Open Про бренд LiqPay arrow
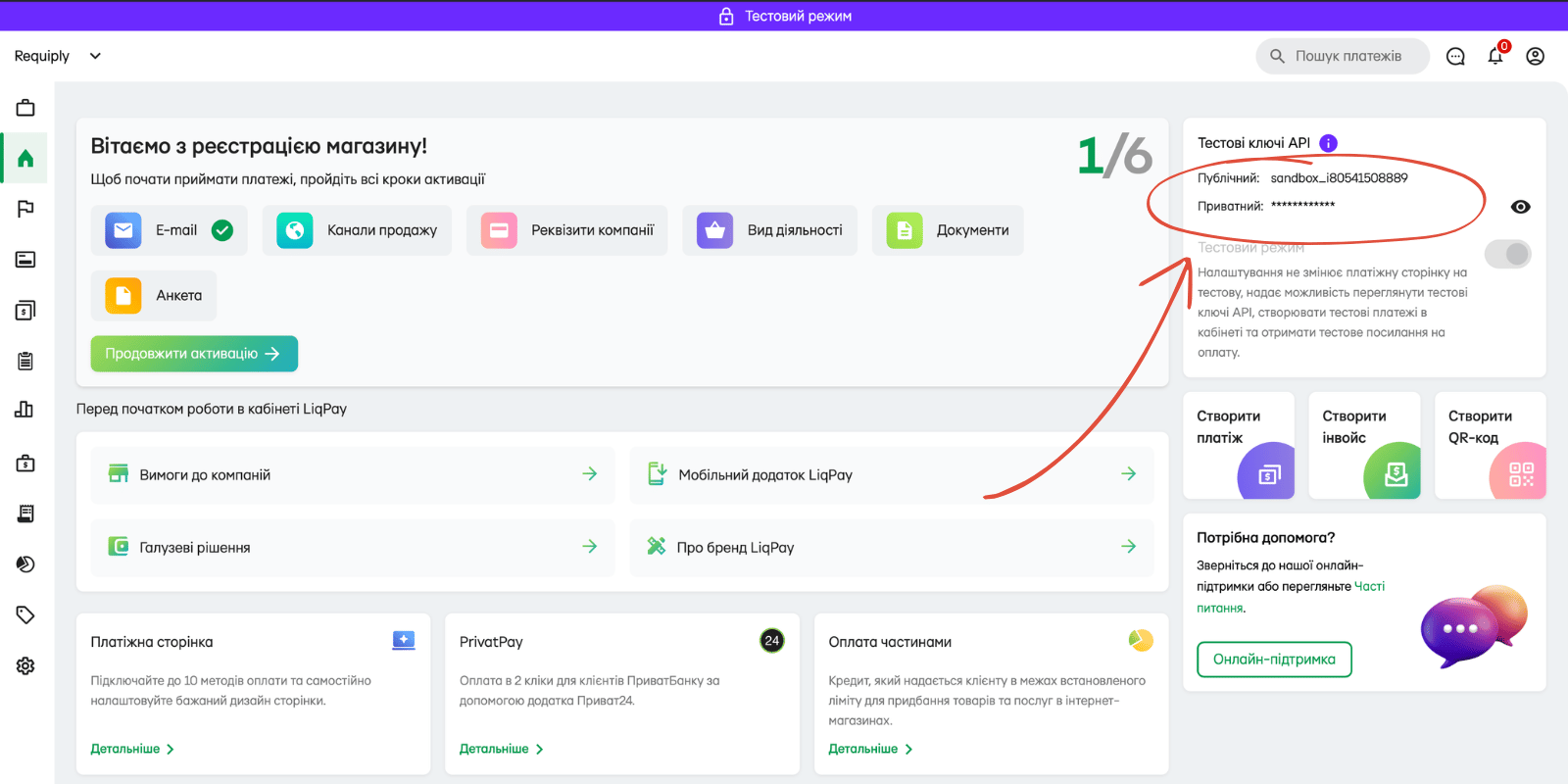Screen dimensions: 1568x784 (x=1129, y=547)
